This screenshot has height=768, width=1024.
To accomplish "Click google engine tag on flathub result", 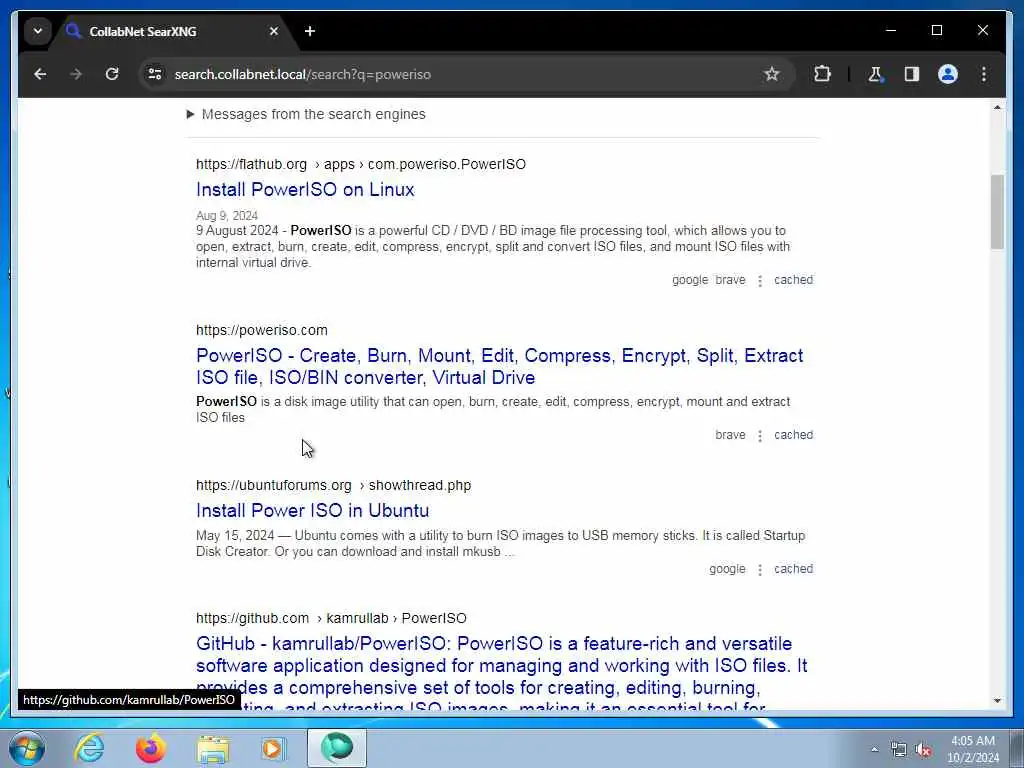I will pyautogui.click(x=690, y=280).
